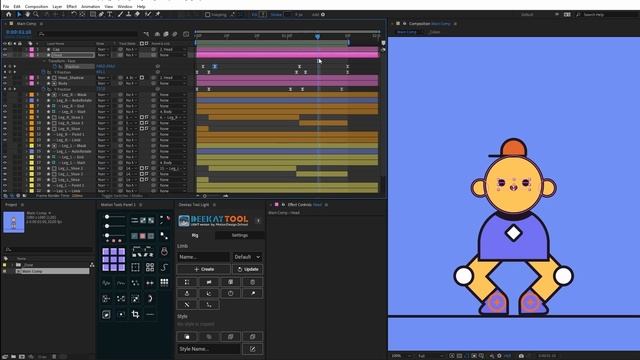
Task: Choose the Hand tool
Action: [x=27, y=14]
